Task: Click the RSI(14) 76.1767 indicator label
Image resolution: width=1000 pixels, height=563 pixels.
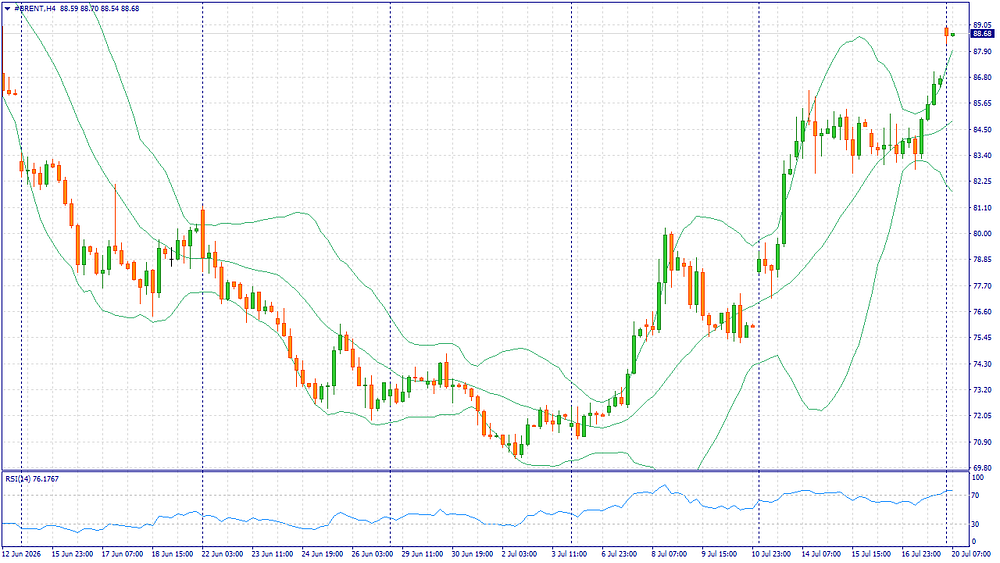Action: click(x=33, y=479)
